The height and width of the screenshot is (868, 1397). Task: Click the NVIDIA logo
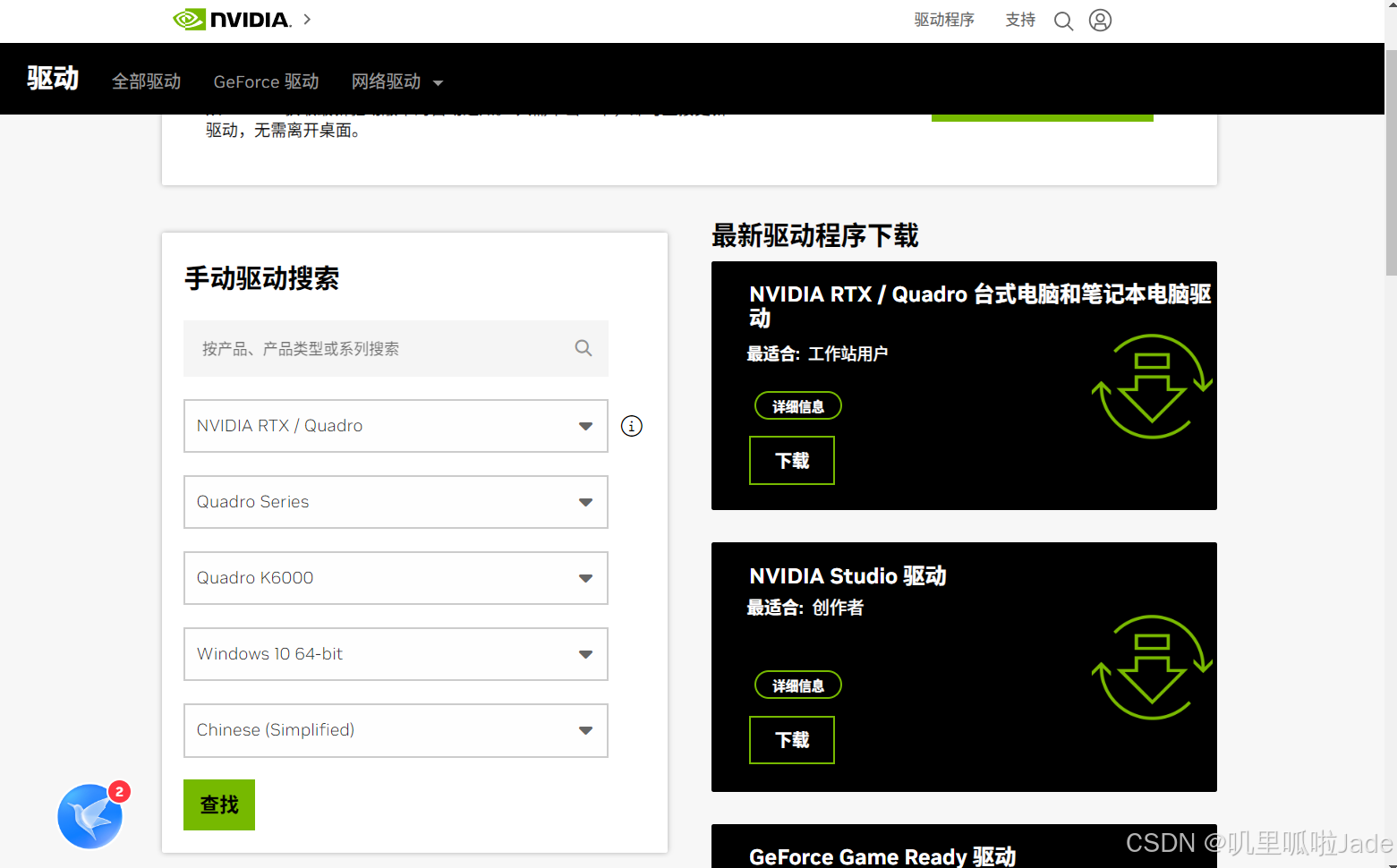(232, 20)
